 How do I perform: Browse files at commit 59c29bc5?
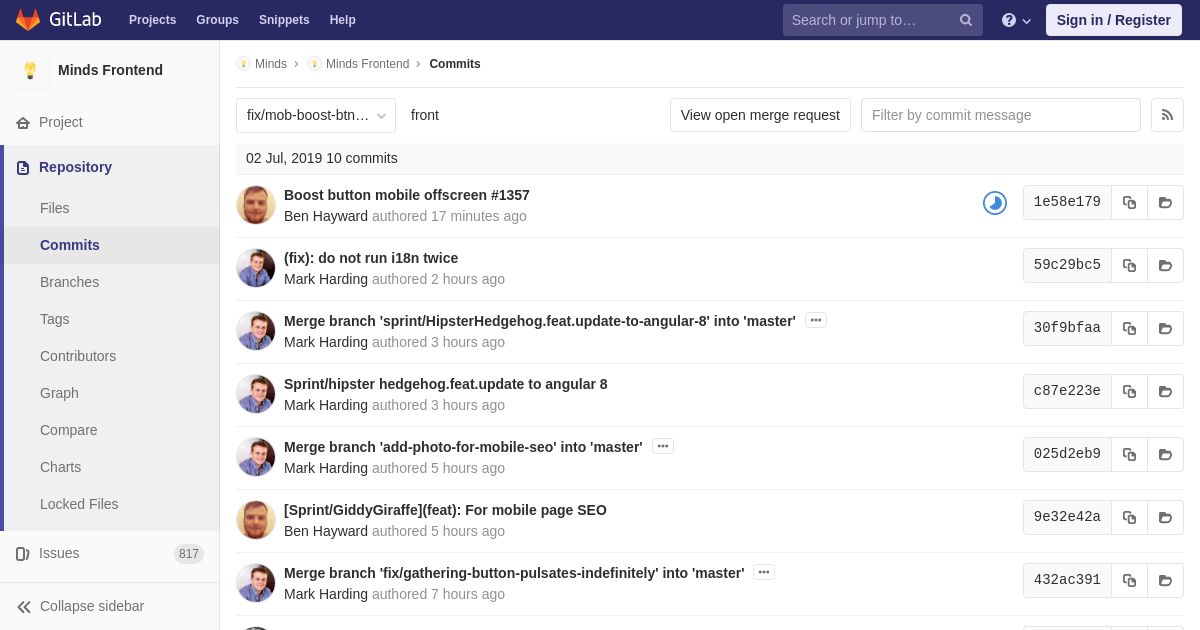click(x=1165, y=265)
